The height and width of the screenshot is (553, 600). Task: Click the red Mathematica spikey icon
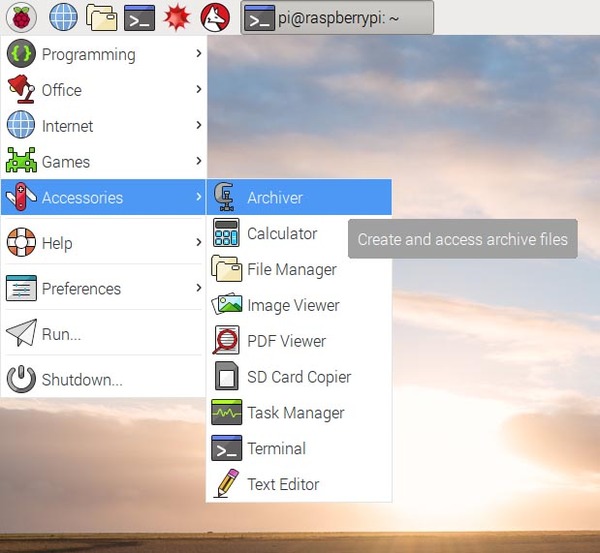coord(177,17)
